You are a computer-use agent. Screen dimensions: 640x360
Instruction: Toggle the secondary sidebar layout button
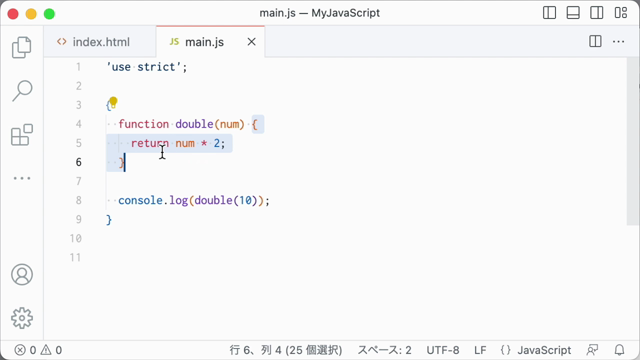click(596, 13)
